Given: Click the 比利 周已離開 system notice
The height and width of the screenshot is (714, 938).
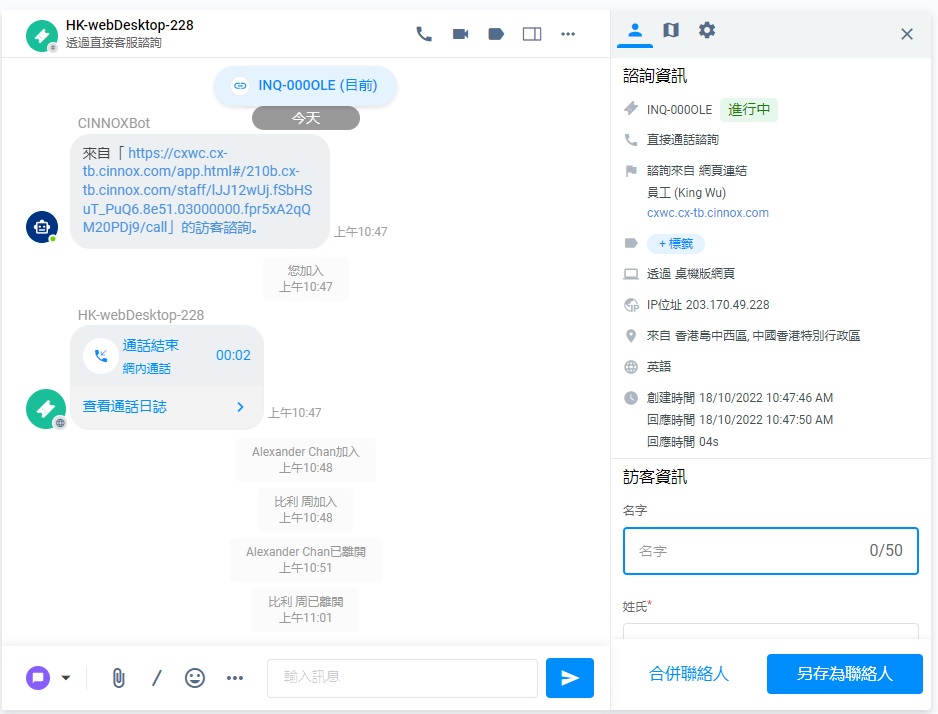Looking at the screenshot, I should (305, 609).
